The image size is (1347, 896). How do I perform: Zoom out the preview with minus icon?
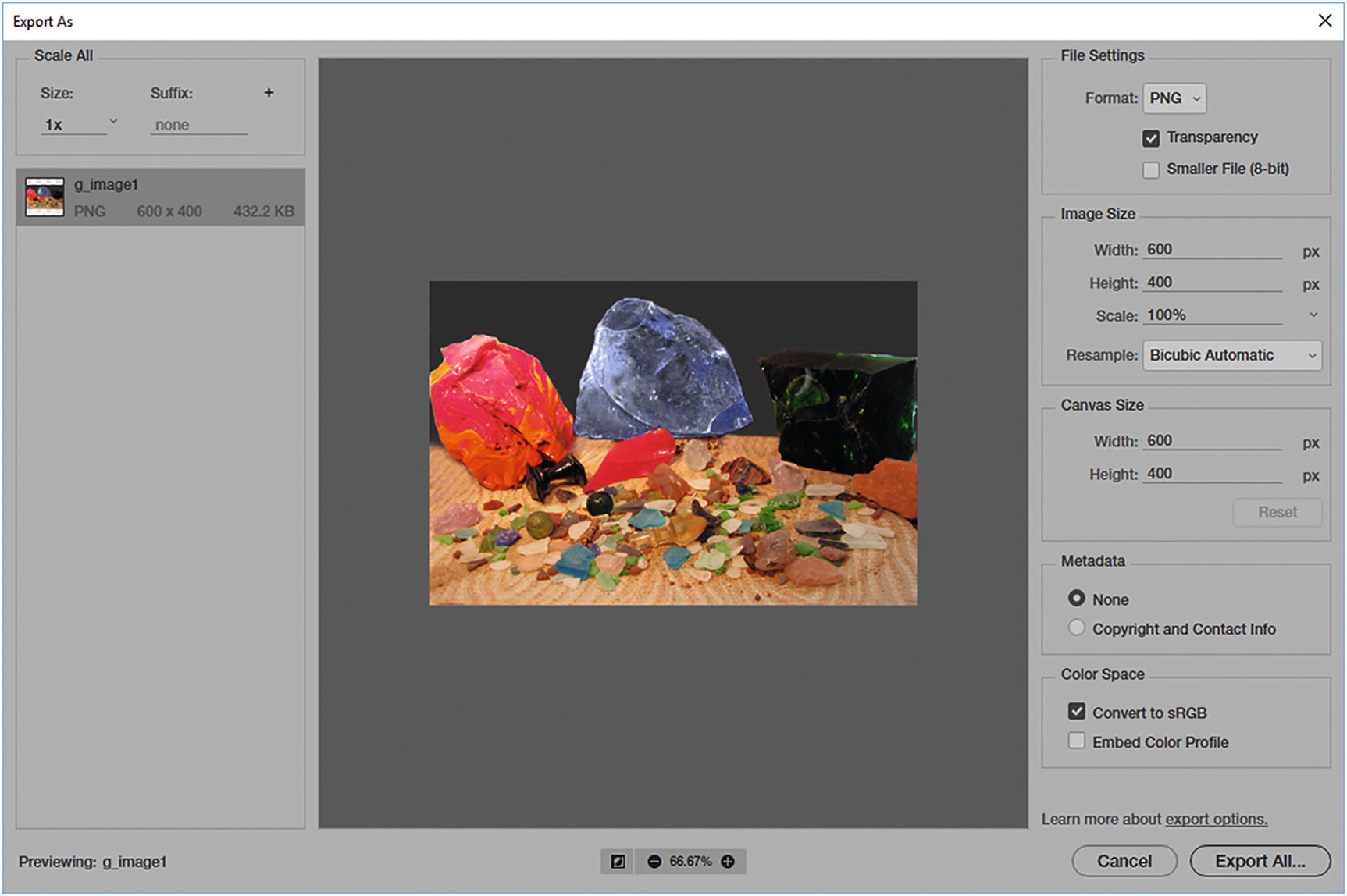tap(654, 862)
